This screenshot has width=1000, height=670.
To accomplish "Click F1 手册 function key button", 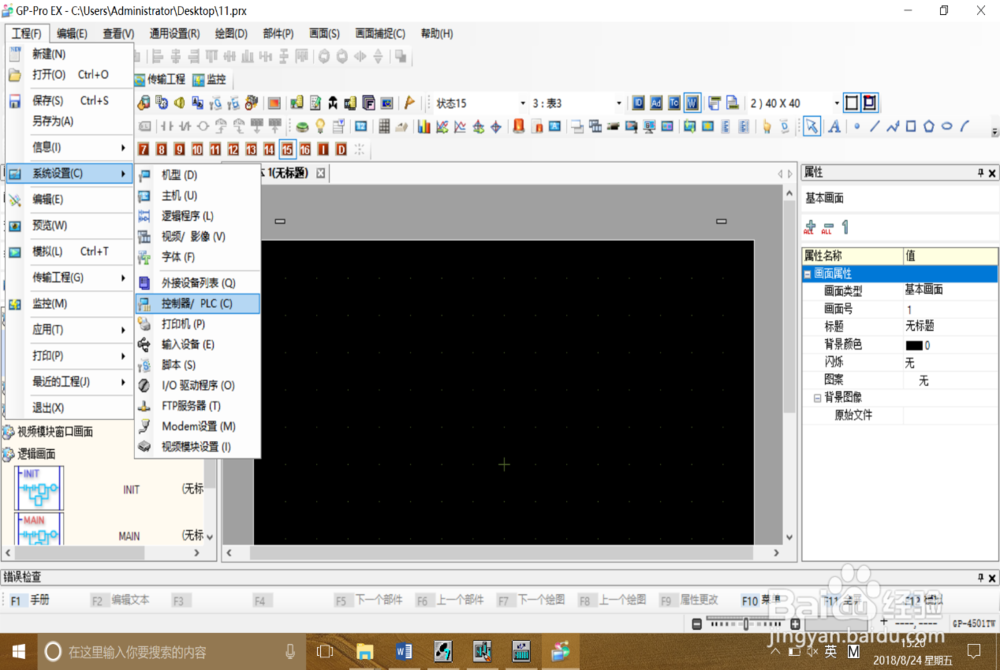I will pyautogui.click(x=31, y=601).
